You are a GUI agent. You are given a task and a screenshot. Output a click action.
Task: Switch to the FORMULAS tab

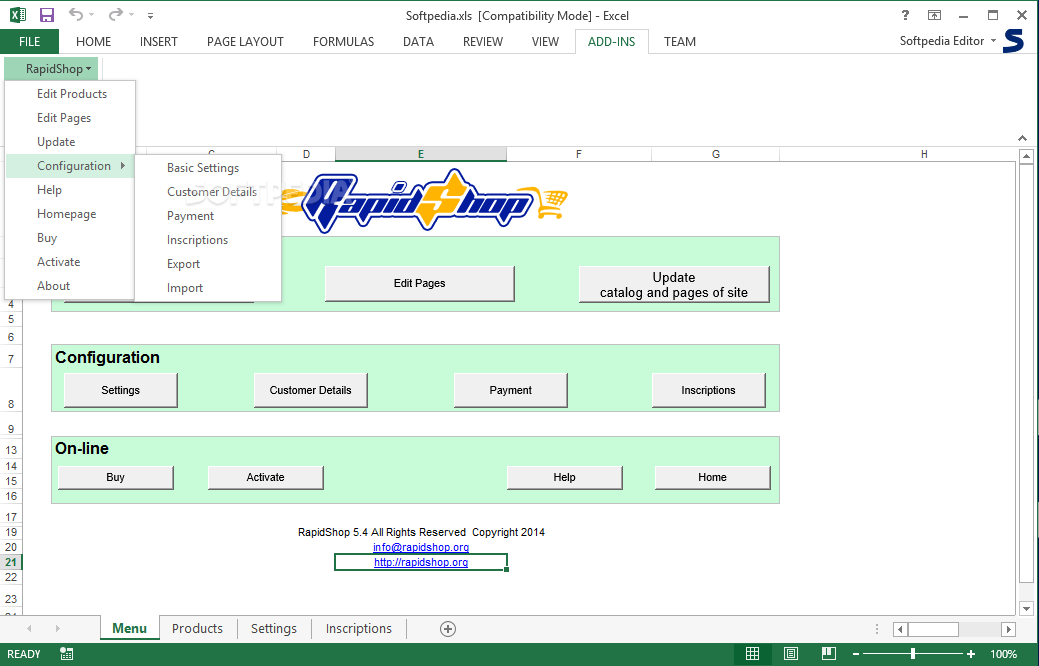(x=343, y=42)
